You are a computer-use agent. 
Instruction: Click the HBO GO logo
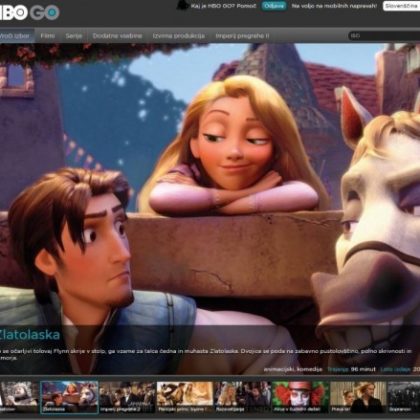click(29, 12)
